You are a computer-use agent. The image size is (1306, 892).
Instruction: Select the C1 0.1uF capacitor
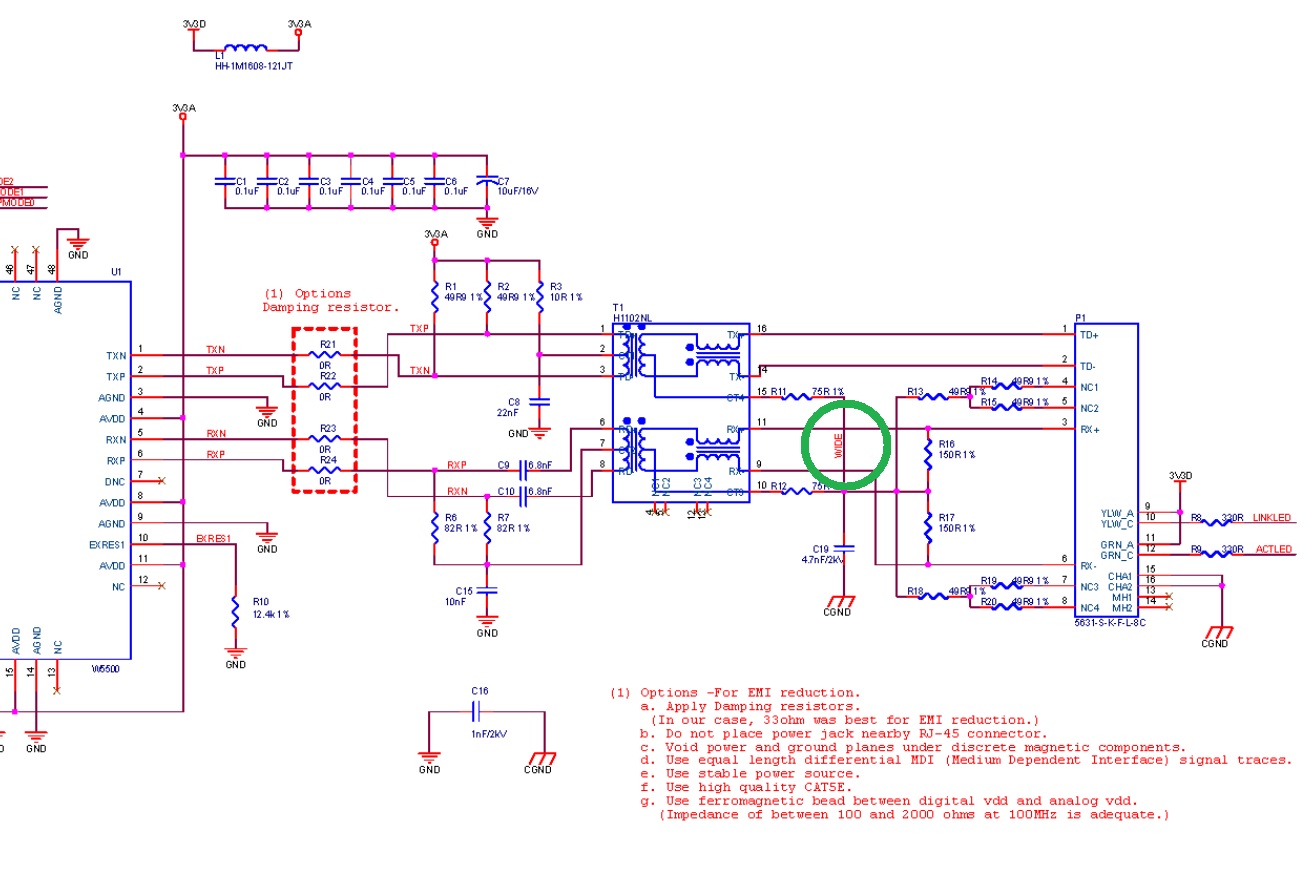tap(225, 181)
